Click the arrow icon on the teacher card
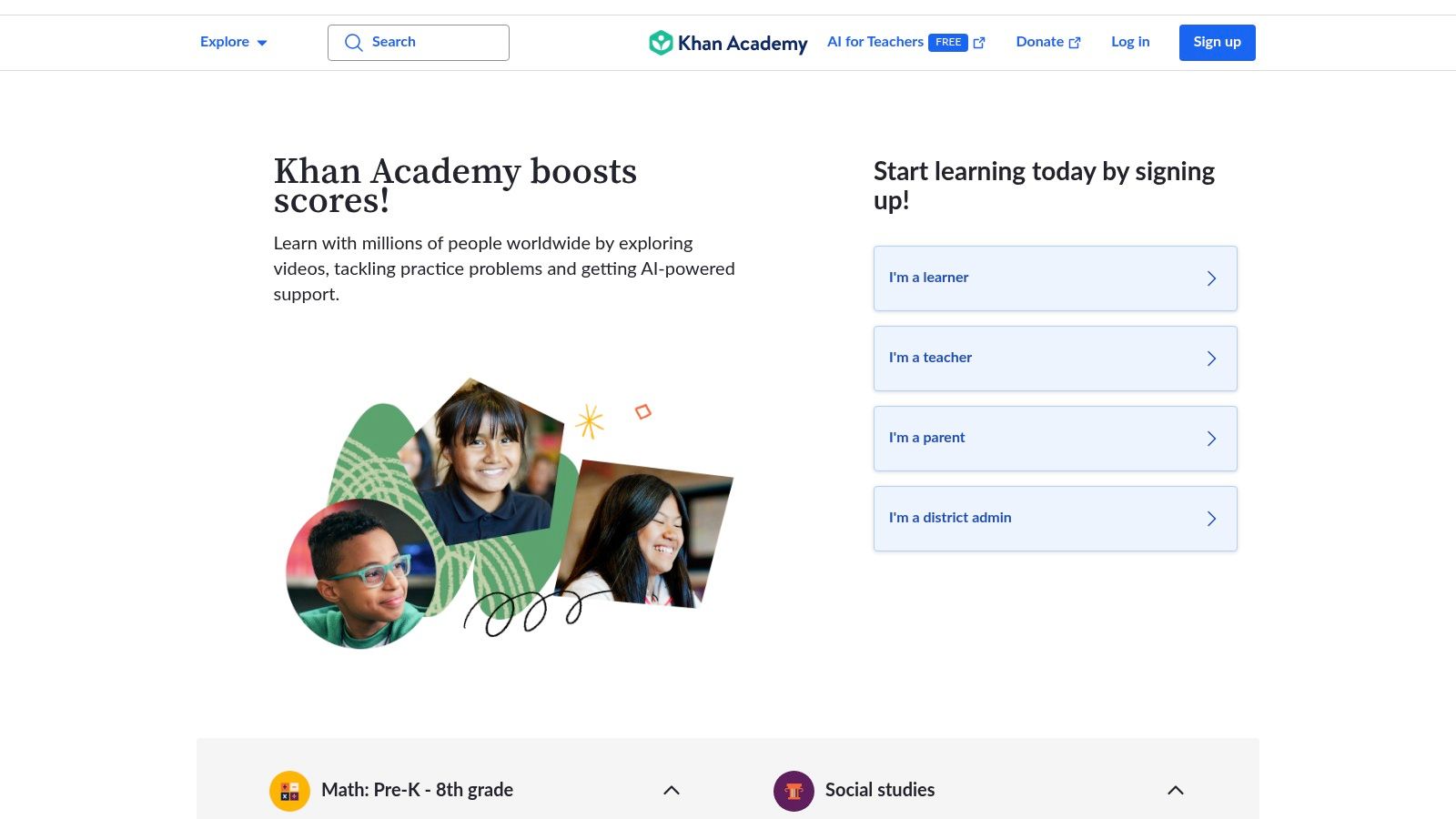The width and height of the screenshot is (1456, 819). 1211,359
